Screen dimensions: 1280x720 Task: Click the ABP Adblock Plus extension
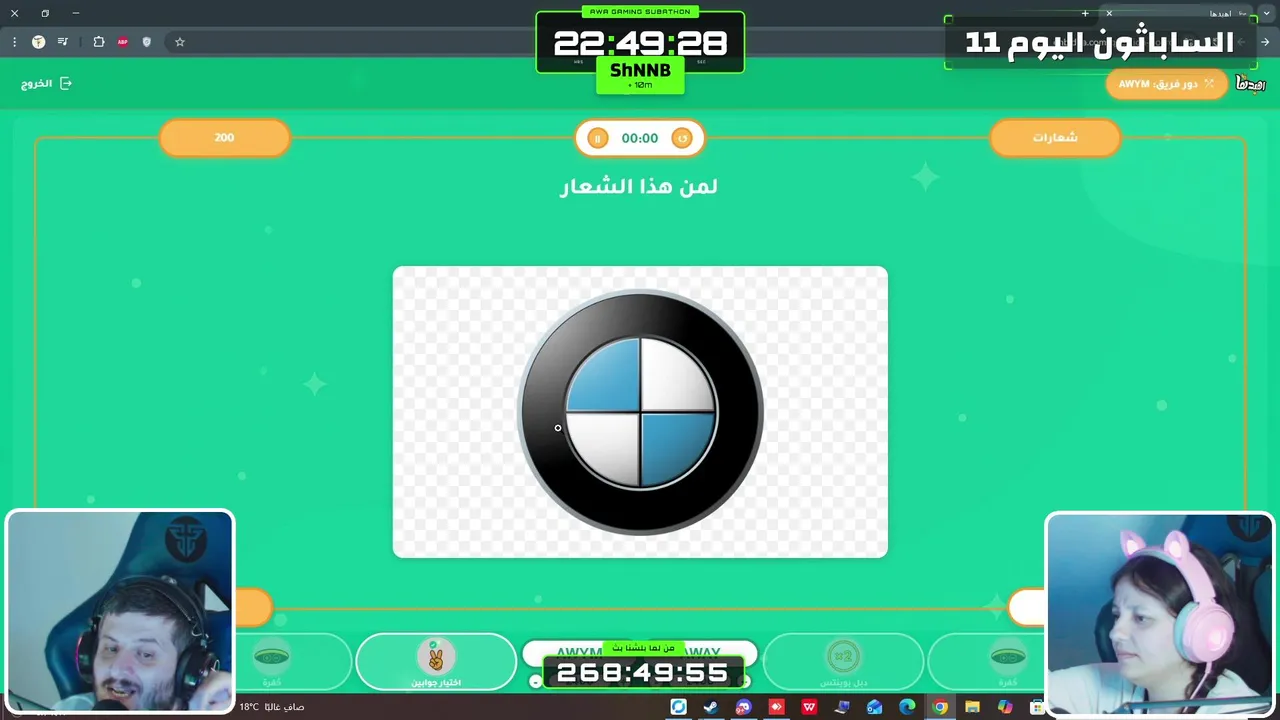click(123, 42)
